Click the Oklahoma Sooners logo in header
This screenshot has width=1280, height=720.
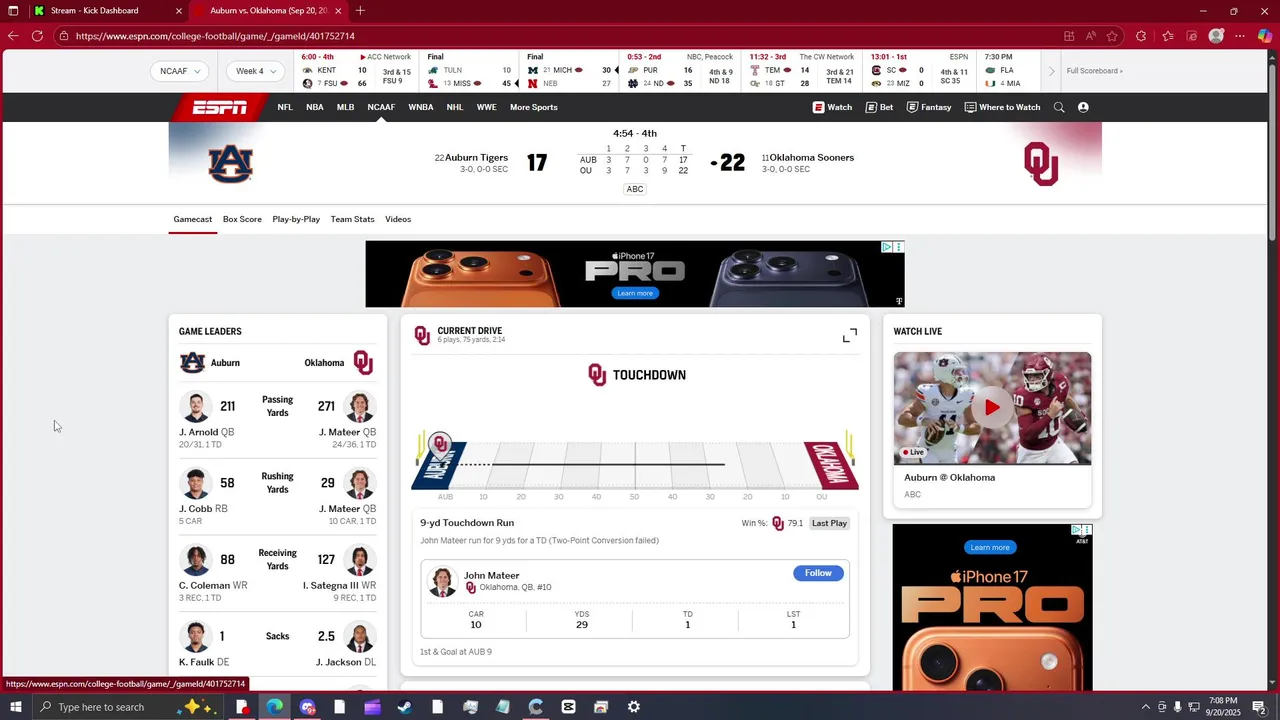tap(1041, 164)
